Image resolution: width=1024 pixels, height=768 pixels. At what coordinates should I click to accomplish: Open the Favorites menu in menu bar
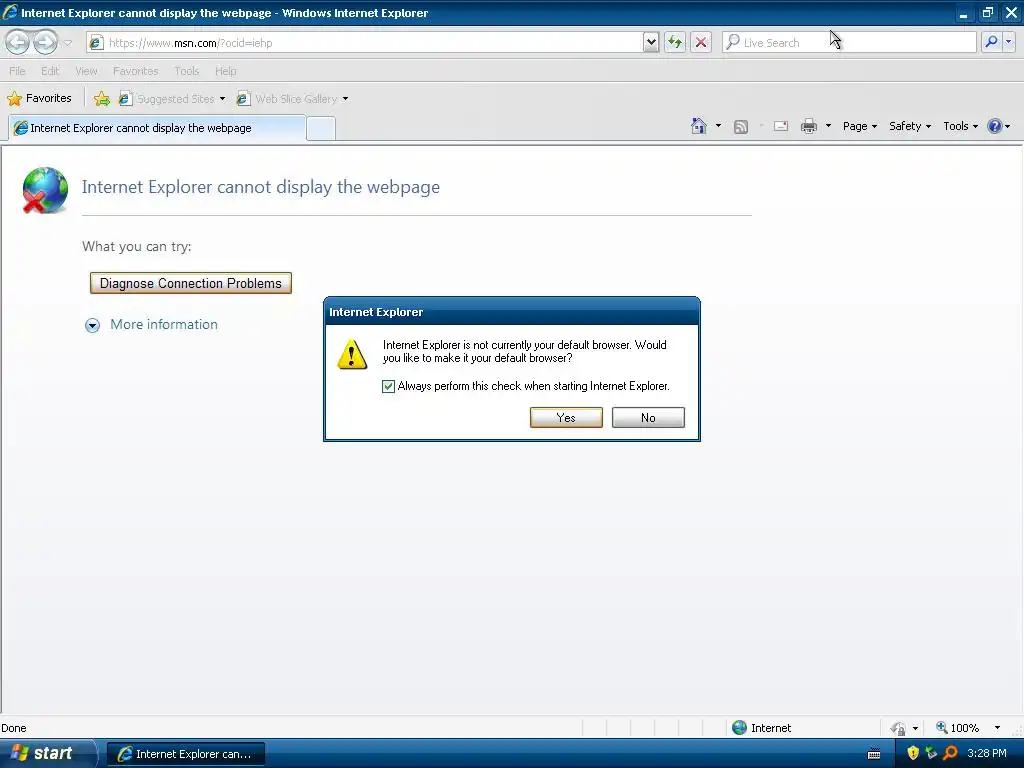(x=135, y=71)
